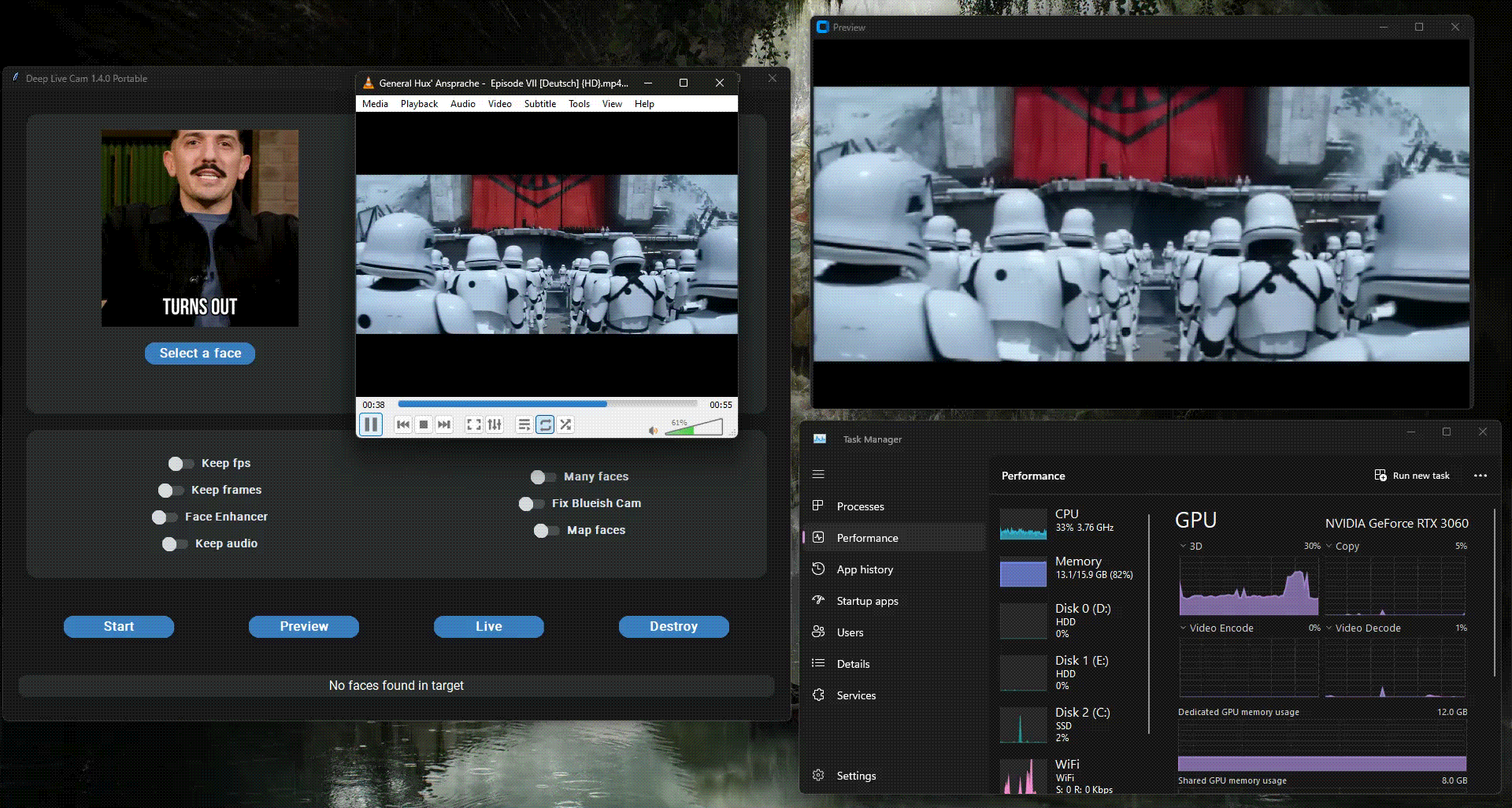
Task: Open Task Manager hamburger navigation menu
Action: point(818,474)
